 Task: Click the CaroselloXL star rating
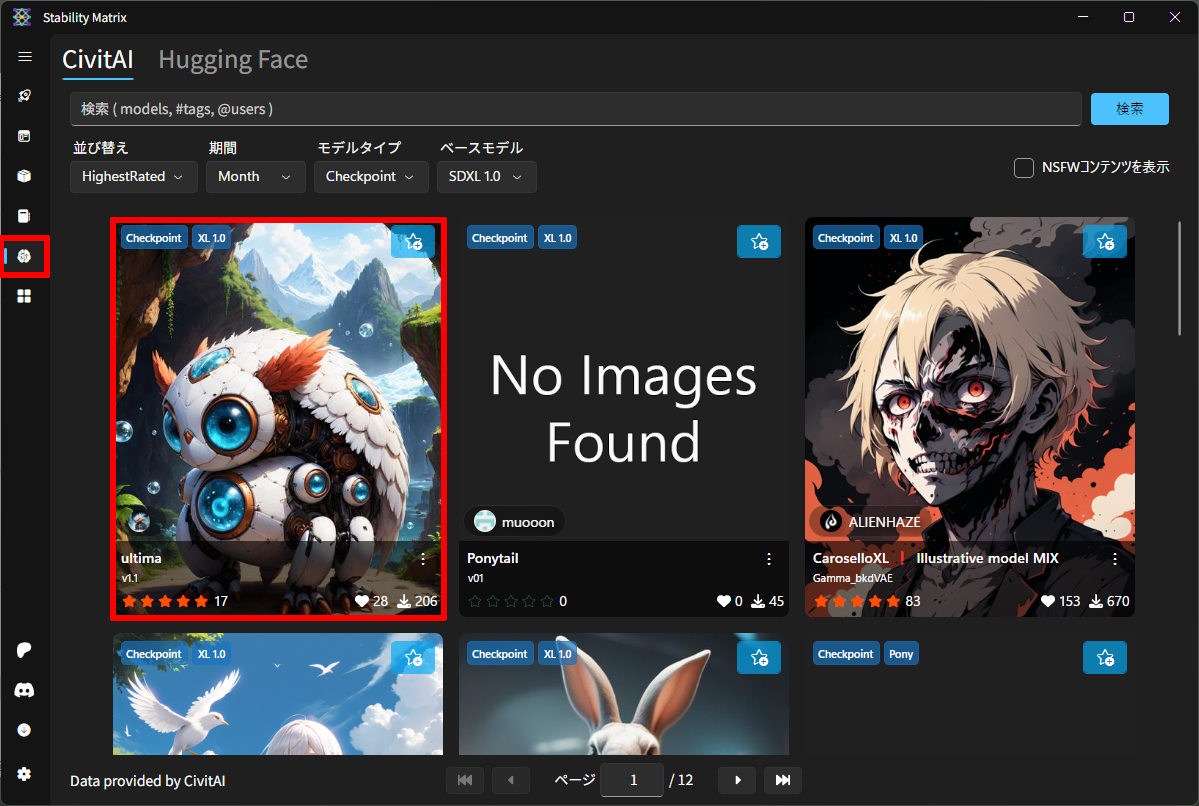(857, 601)
